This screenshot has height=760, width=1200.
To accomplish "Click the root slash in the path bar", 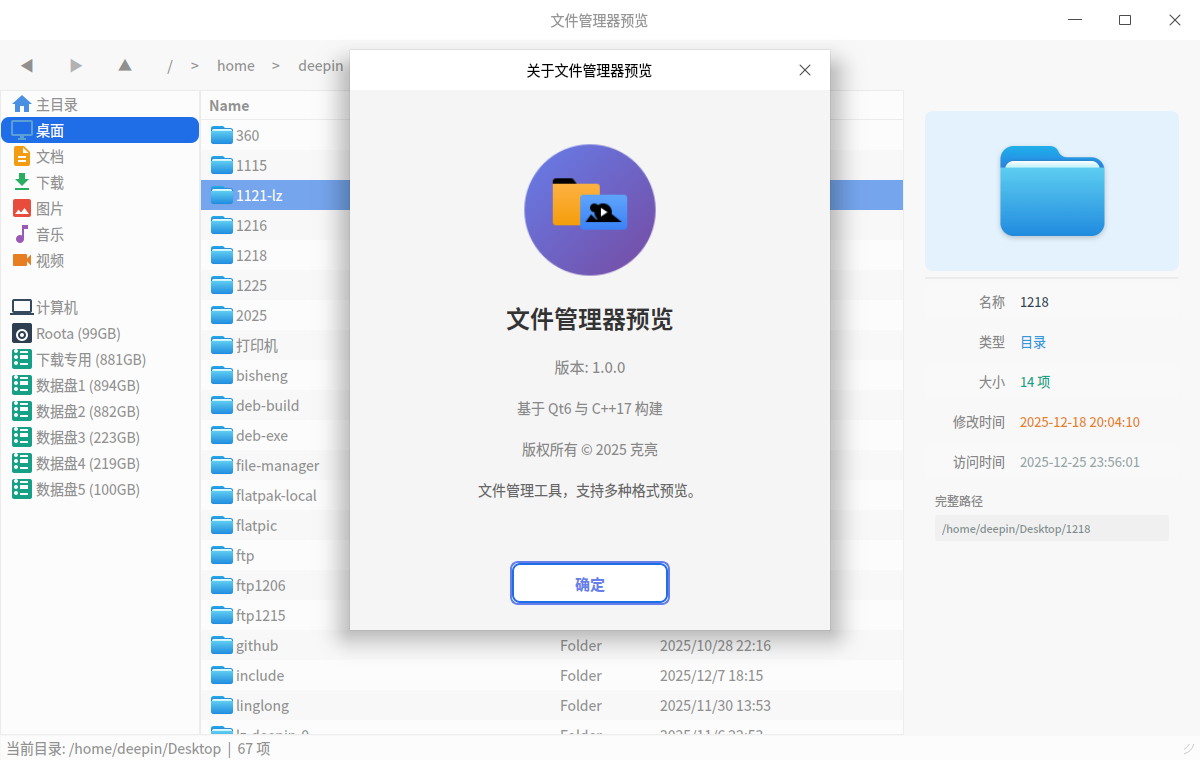I will pos(170,66).
